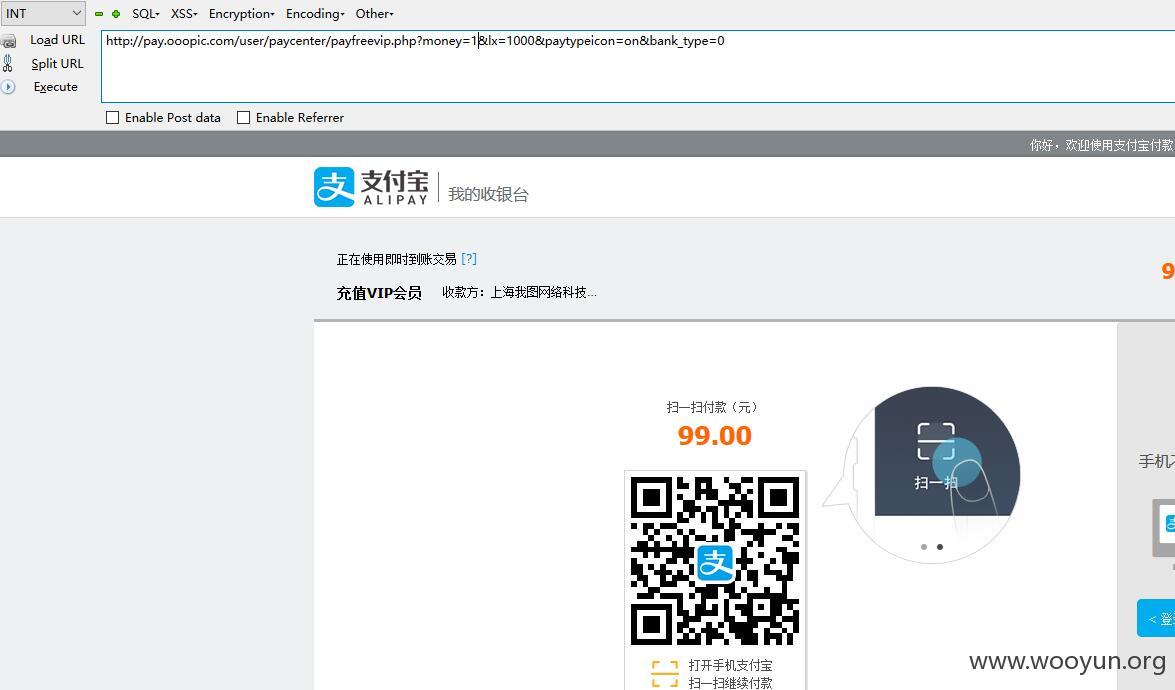Click the 打开手机支付宝 instruction text
The image size is (1175, 690).
point(730,665)
